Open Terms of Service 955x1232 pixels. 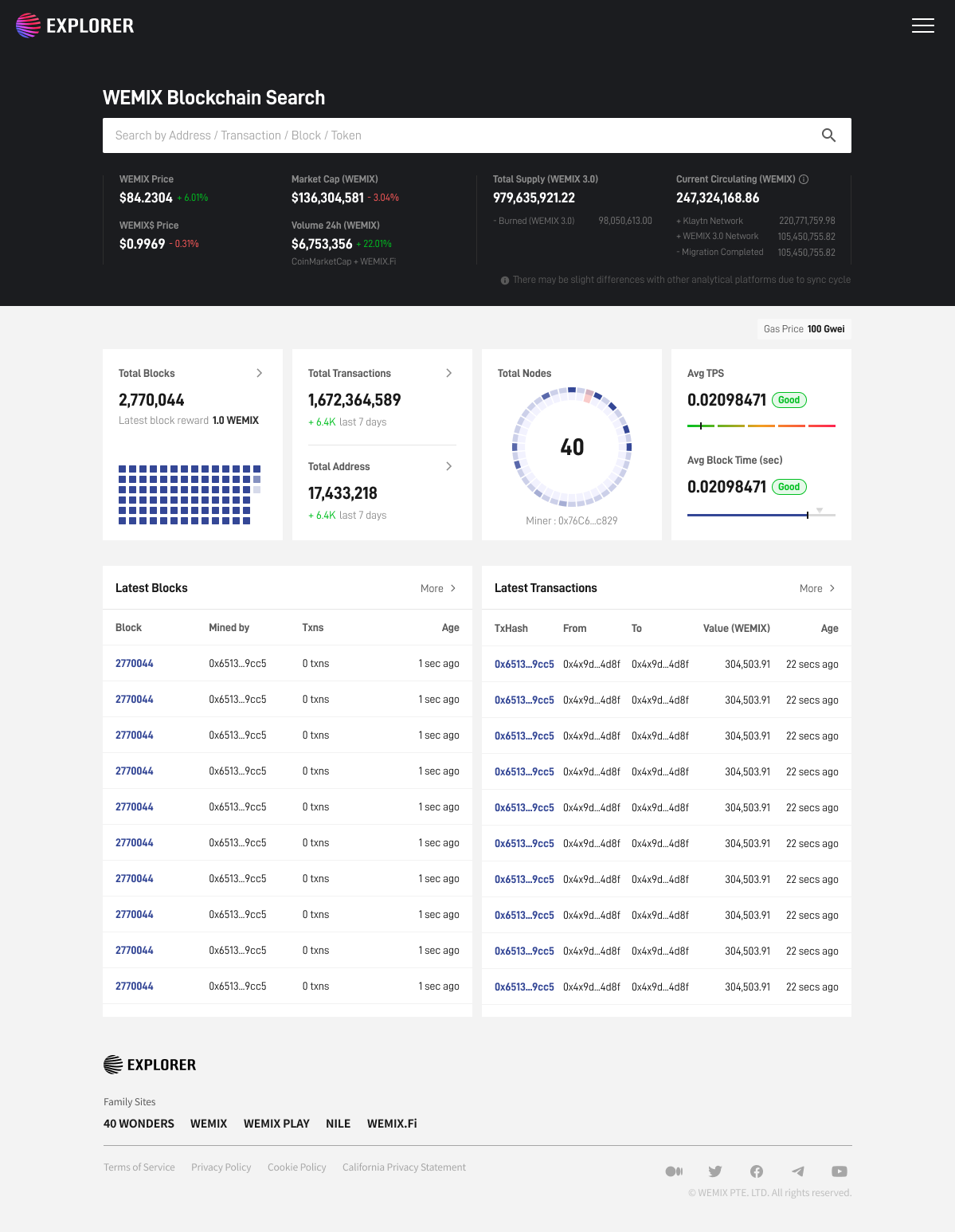click(139, 1167)
